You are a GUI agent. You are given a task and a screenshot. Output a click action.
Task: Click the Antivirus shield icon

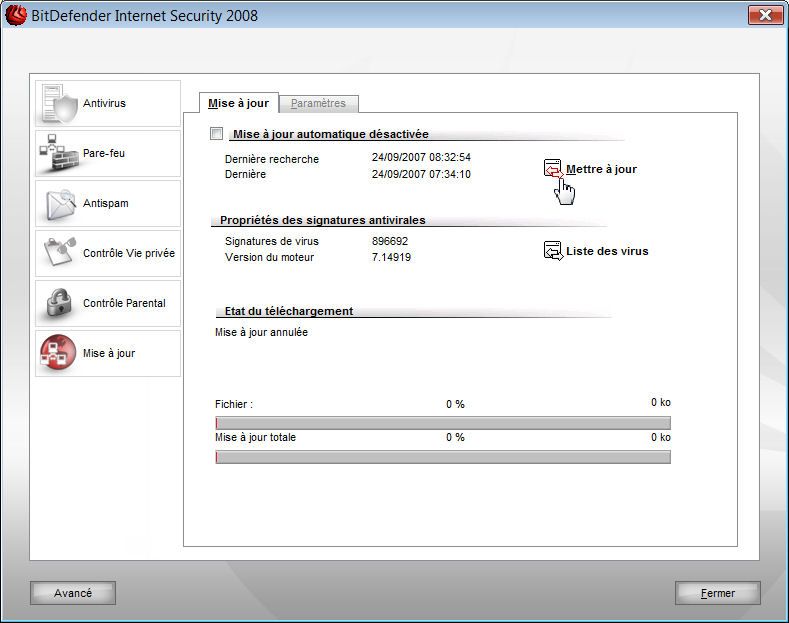[x=57, y=104]
